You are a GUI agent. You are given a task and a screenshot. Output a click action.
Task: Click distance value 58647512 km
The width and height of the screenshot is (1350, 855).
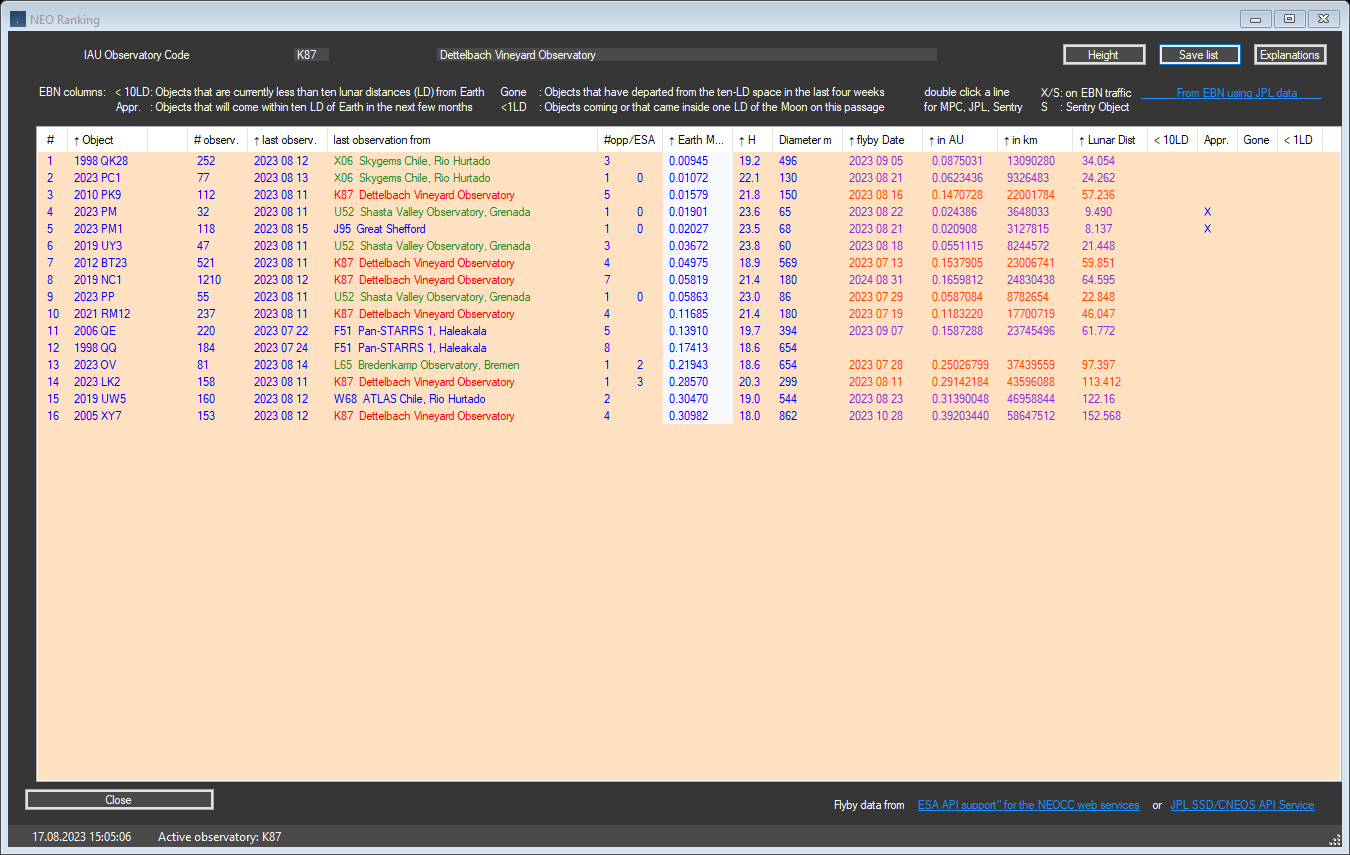pyautogui.click(x=1031, y=416)
